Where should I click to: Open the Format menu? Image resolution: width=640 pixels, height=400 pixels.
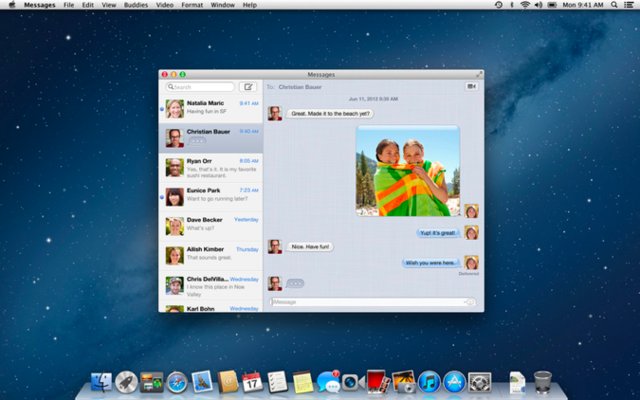192,5
